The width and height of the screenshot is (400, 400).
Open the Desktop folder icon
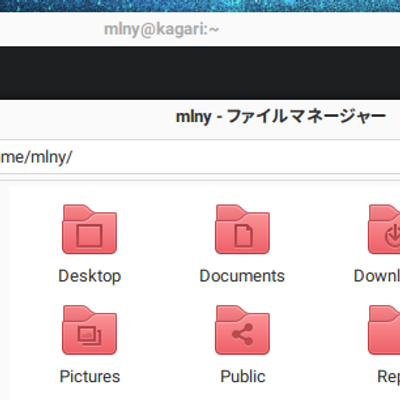click(89, 229)
